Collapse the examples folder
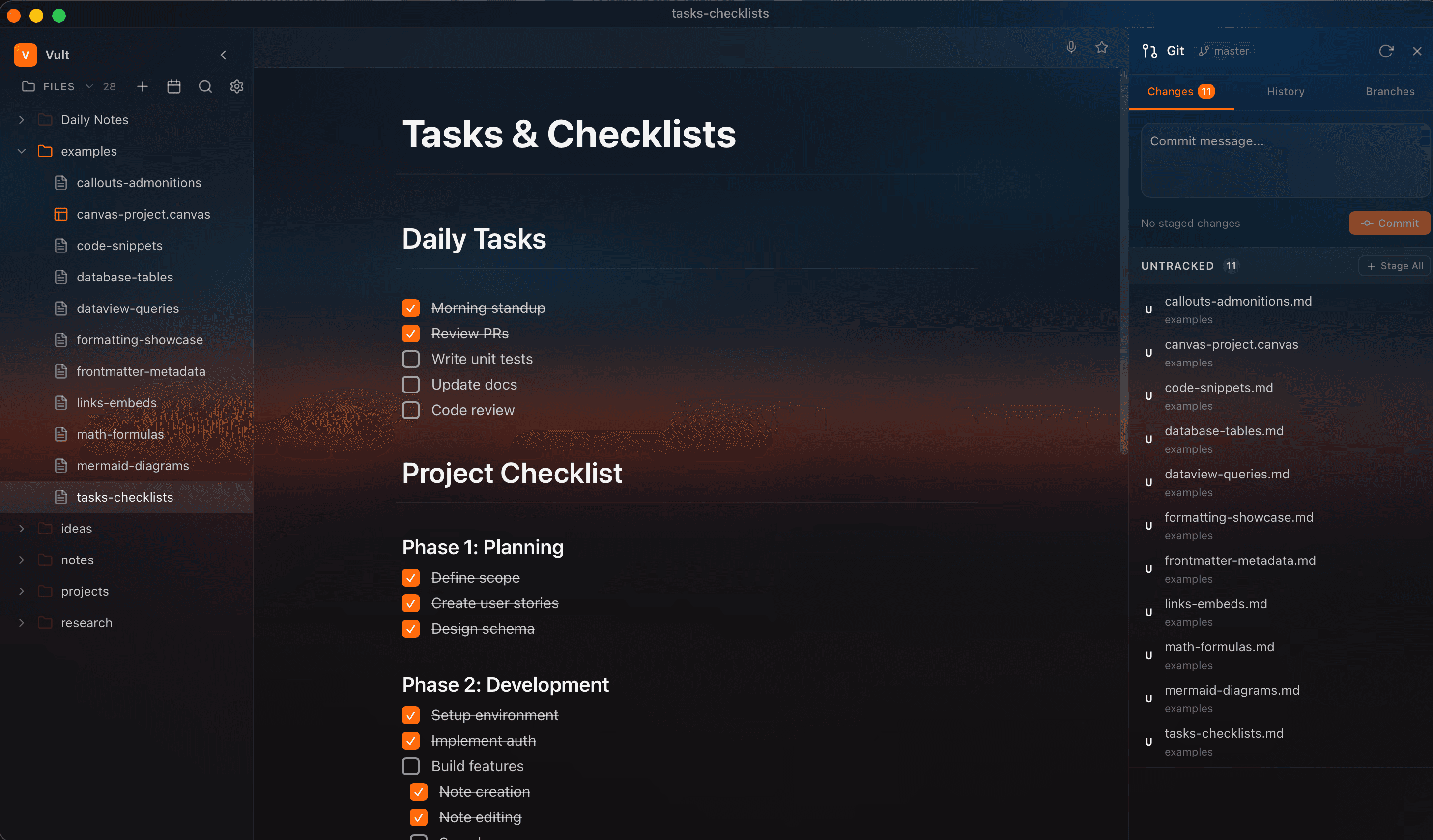This screenshot has width=1433, height=840. pos(22,151)
